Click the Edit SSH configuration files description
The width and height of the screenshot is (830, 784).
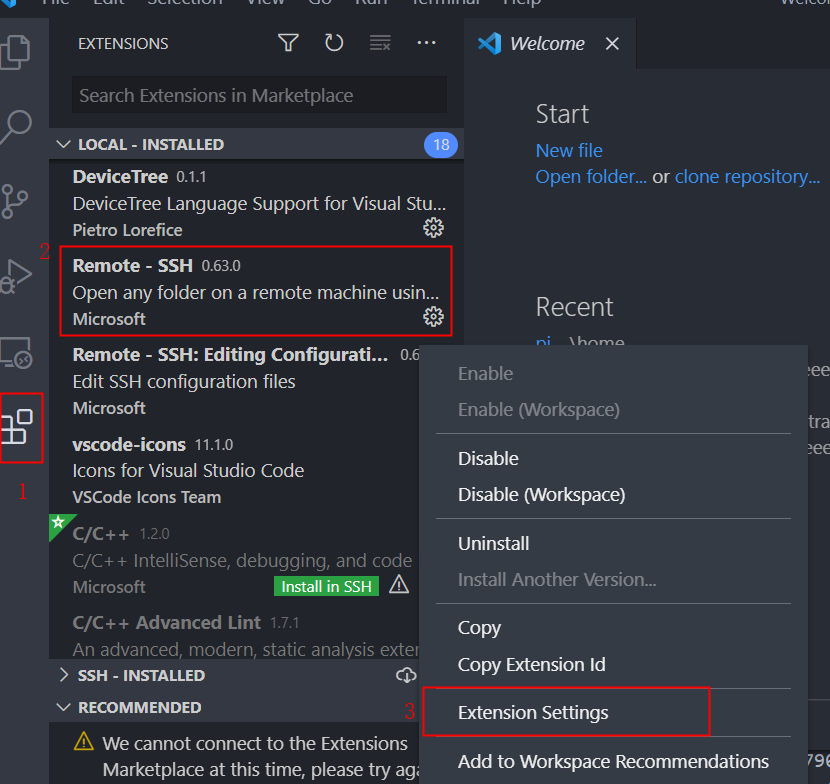[184, 382]
